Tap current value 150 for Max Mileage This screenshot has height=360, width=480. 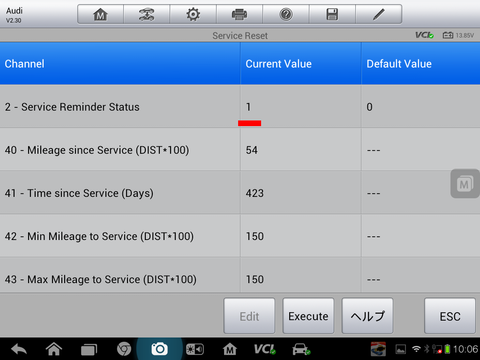(x=301, y=276)
